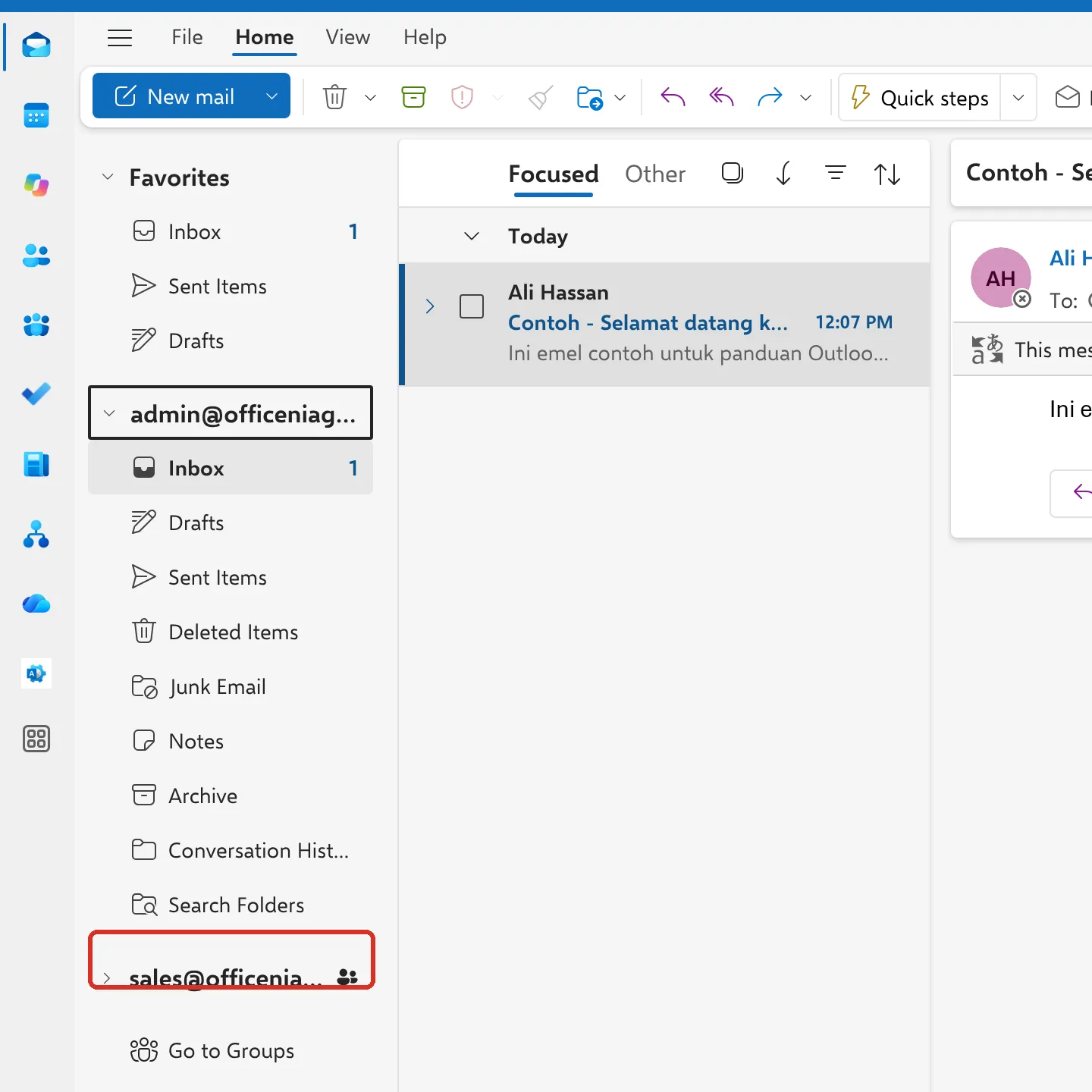This screenshot has height=1092, width=1092.
Task: Open the blue notebook app icon
Action: pos(36,464)
